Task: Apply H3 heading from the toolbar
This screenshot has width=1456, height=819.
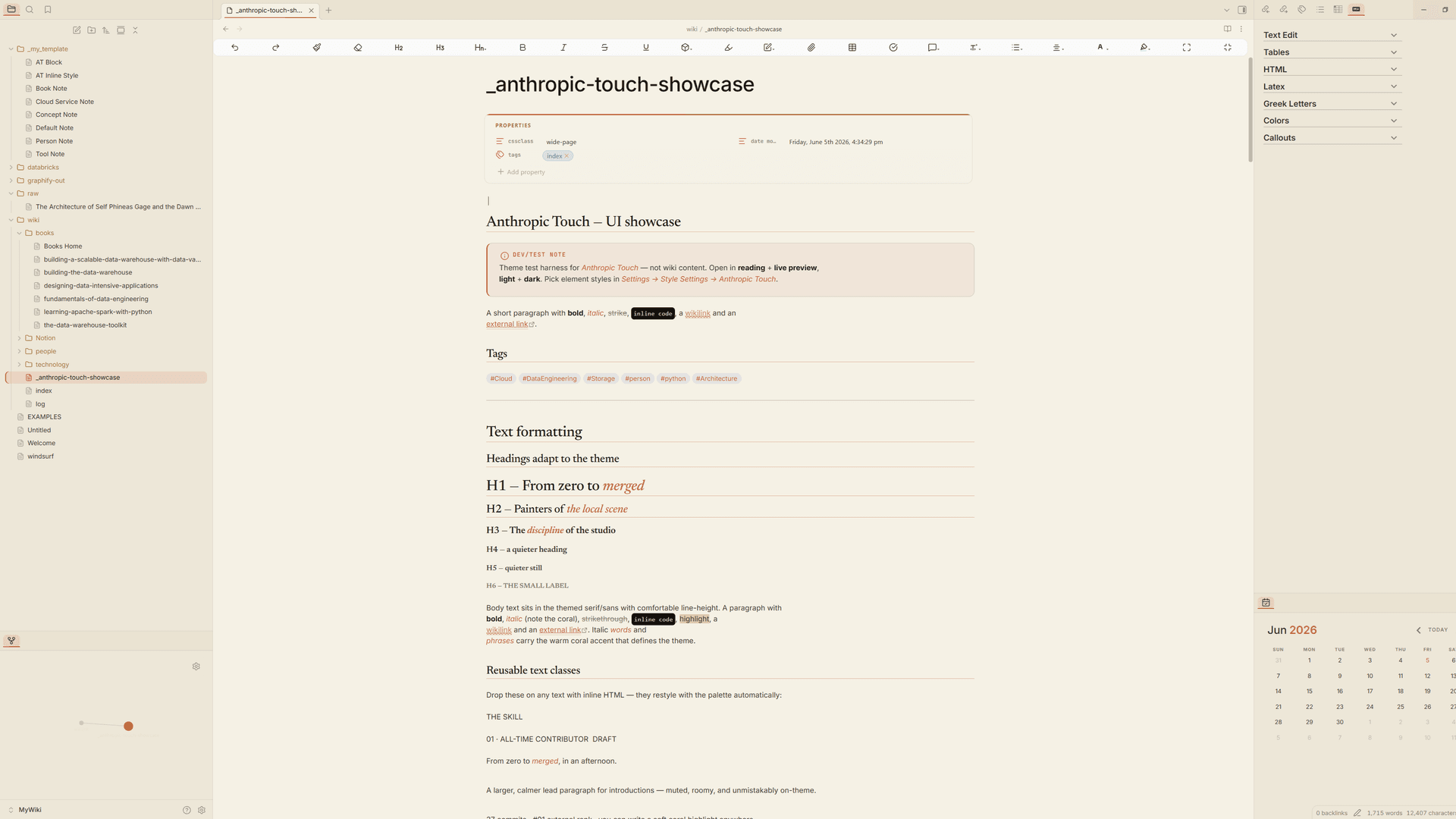Action: tap(440, 48)
